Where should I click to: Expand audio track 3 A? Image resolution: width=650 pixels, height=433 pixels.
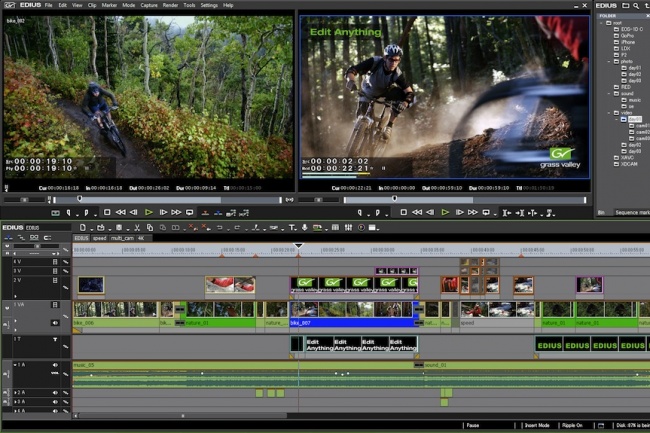click(15, 402)
